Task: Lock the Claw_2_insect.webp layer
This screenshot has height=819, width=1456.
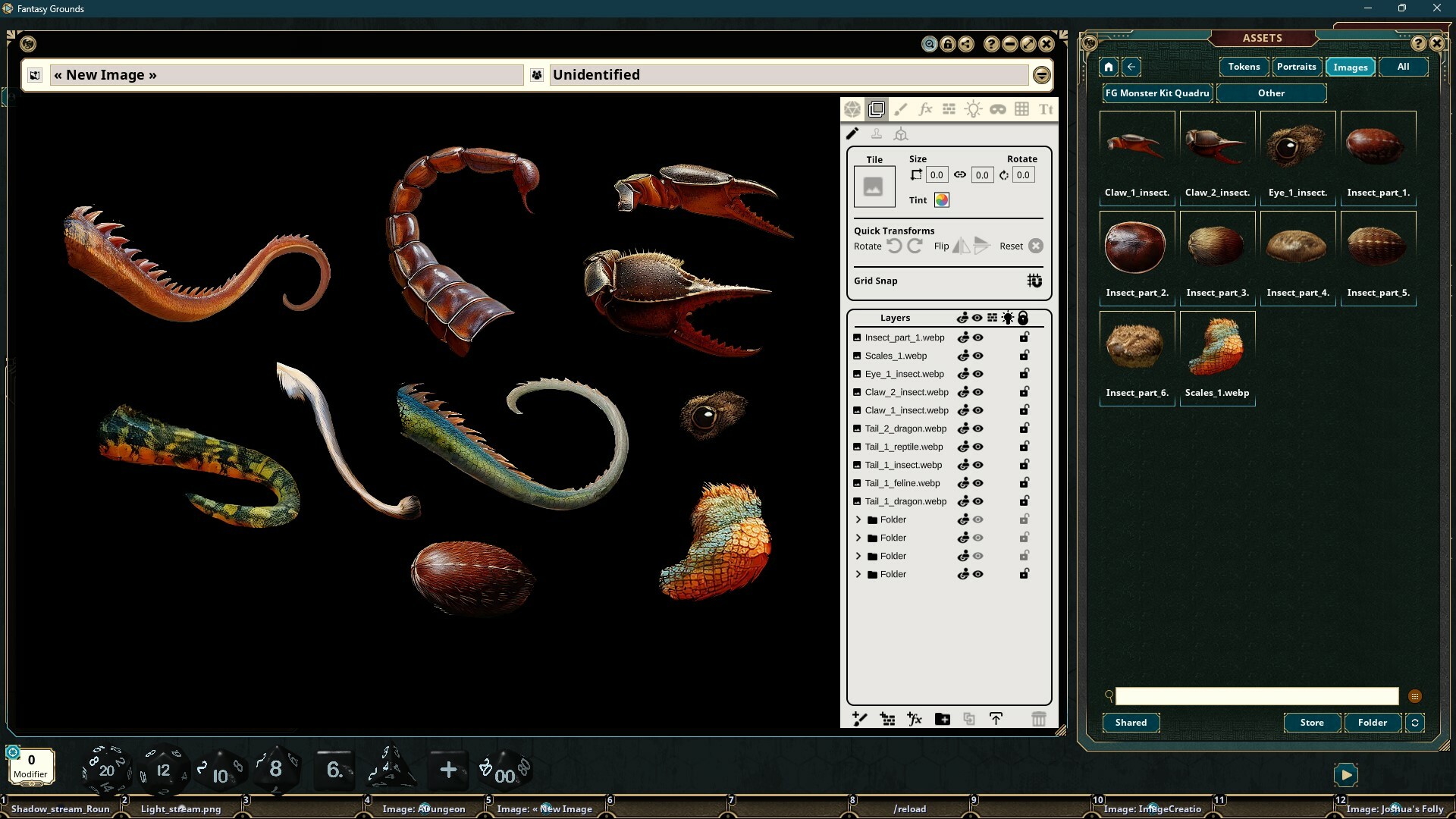Action: click(x=1024, y=392)
